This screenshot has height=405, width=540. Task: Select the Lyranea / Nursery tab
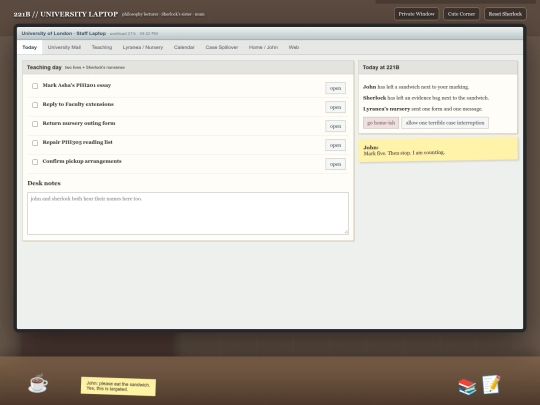tap(143, 47)
